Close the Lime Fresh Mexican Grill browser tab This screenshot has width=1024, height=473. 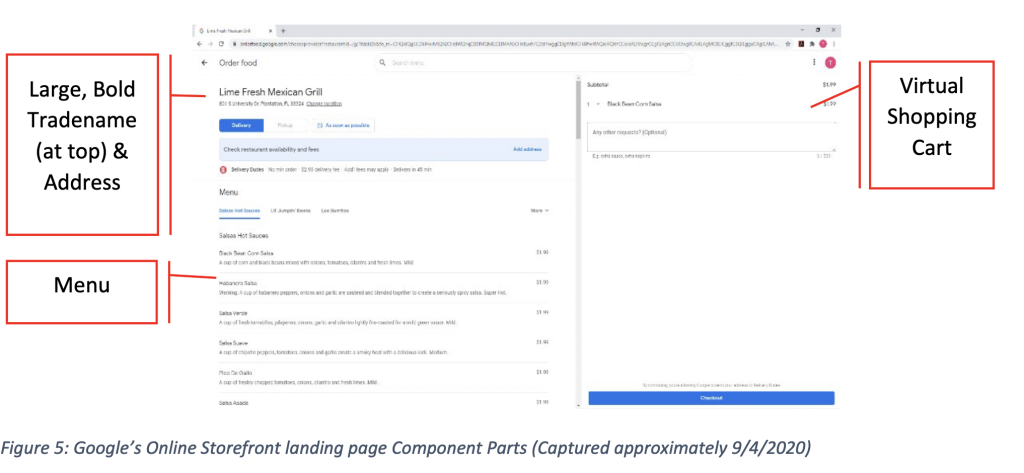271,31
